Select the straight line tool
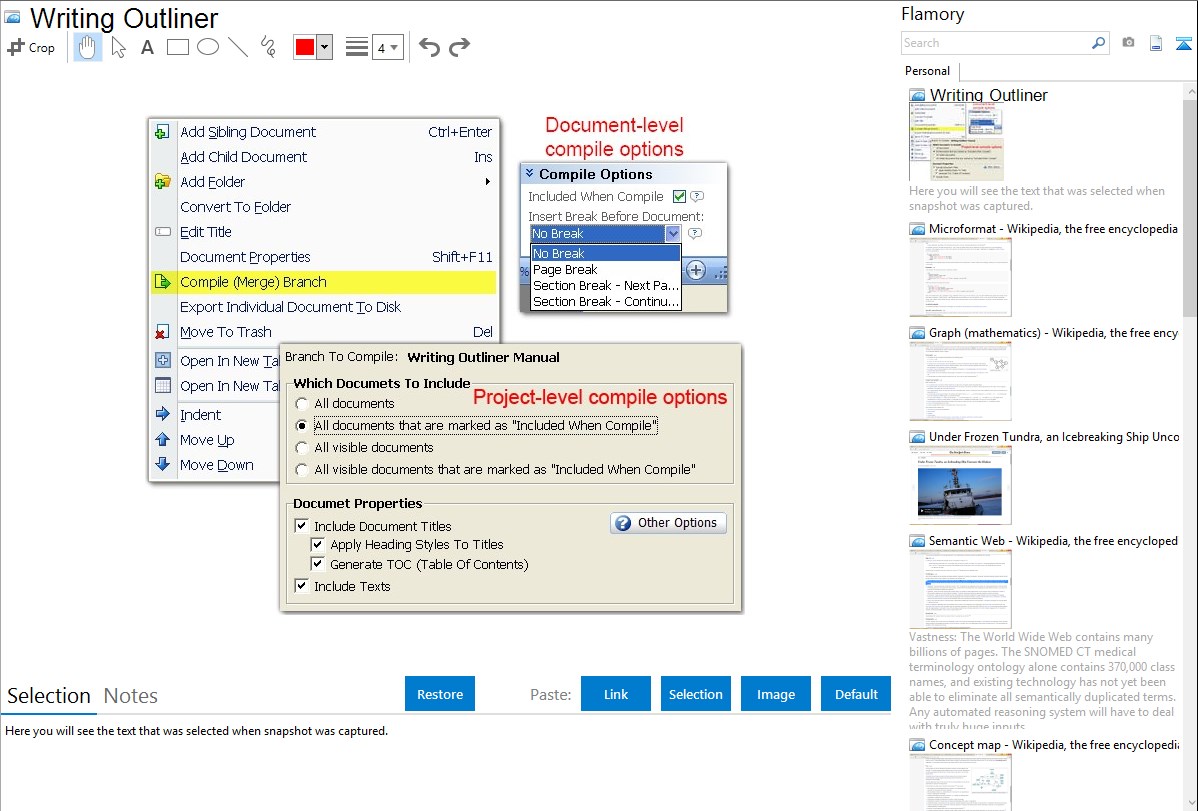Viewport: 1198px width, 811px height. point(238,47)
